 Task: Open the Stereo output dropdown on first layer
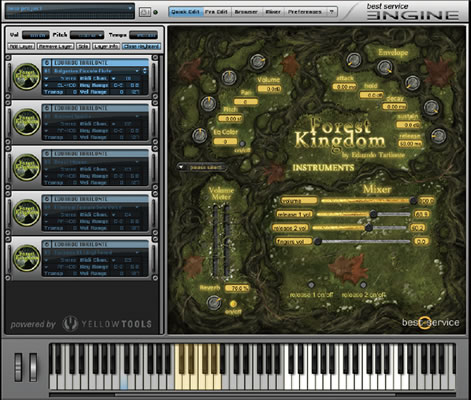click(x=46, y=78)
